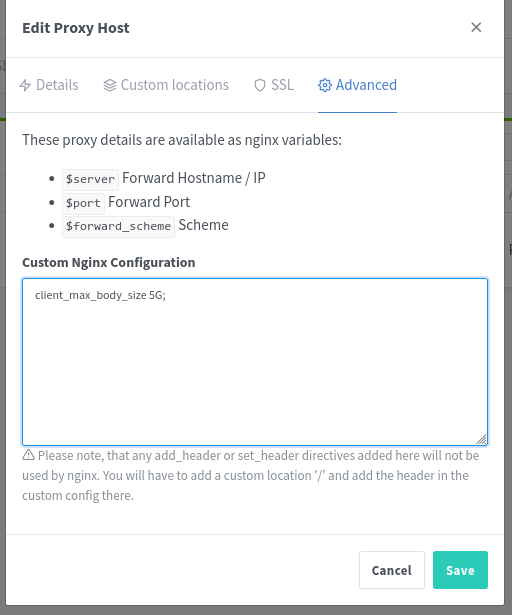This screenshot has height=615, width=512.
Task: Click the shield icon beside SSL
Action: pos(260,85)
